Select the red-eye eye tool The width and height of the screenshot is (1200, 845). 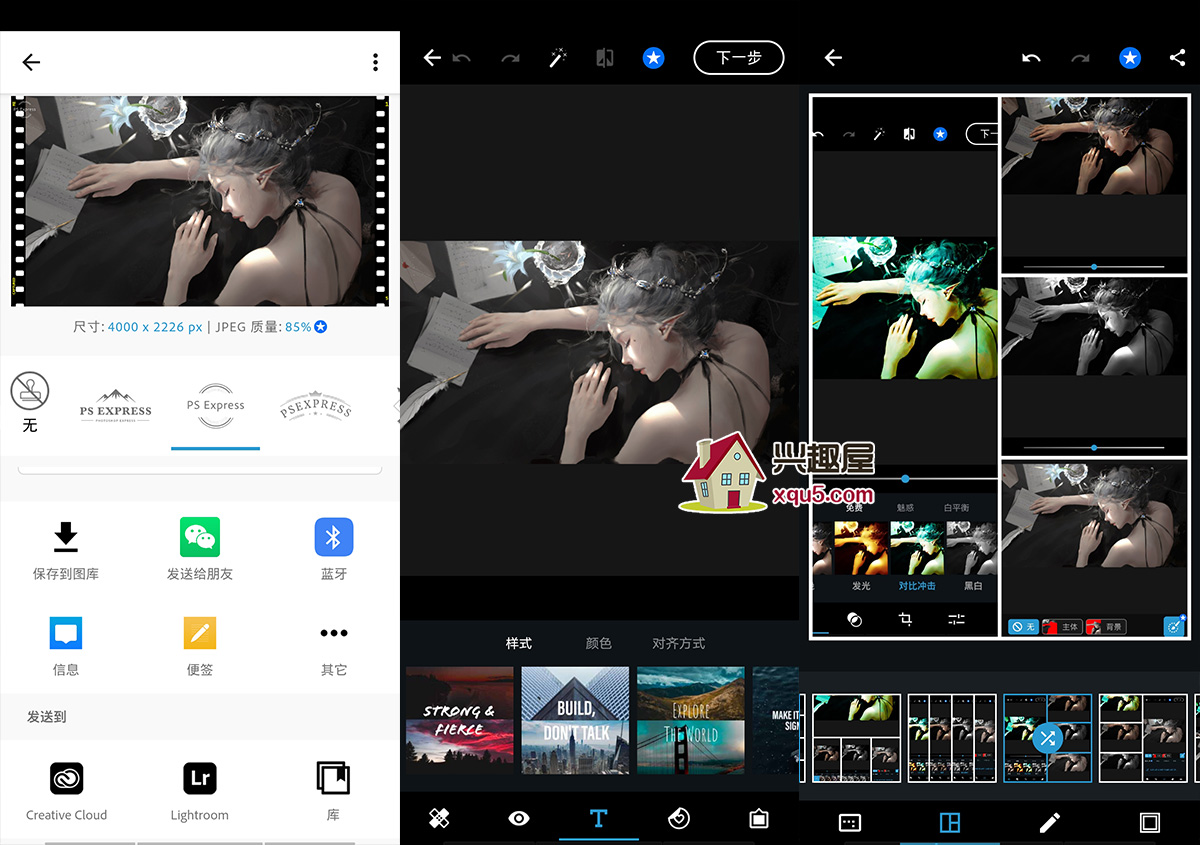pyautogui.click(x=519, y=818)
